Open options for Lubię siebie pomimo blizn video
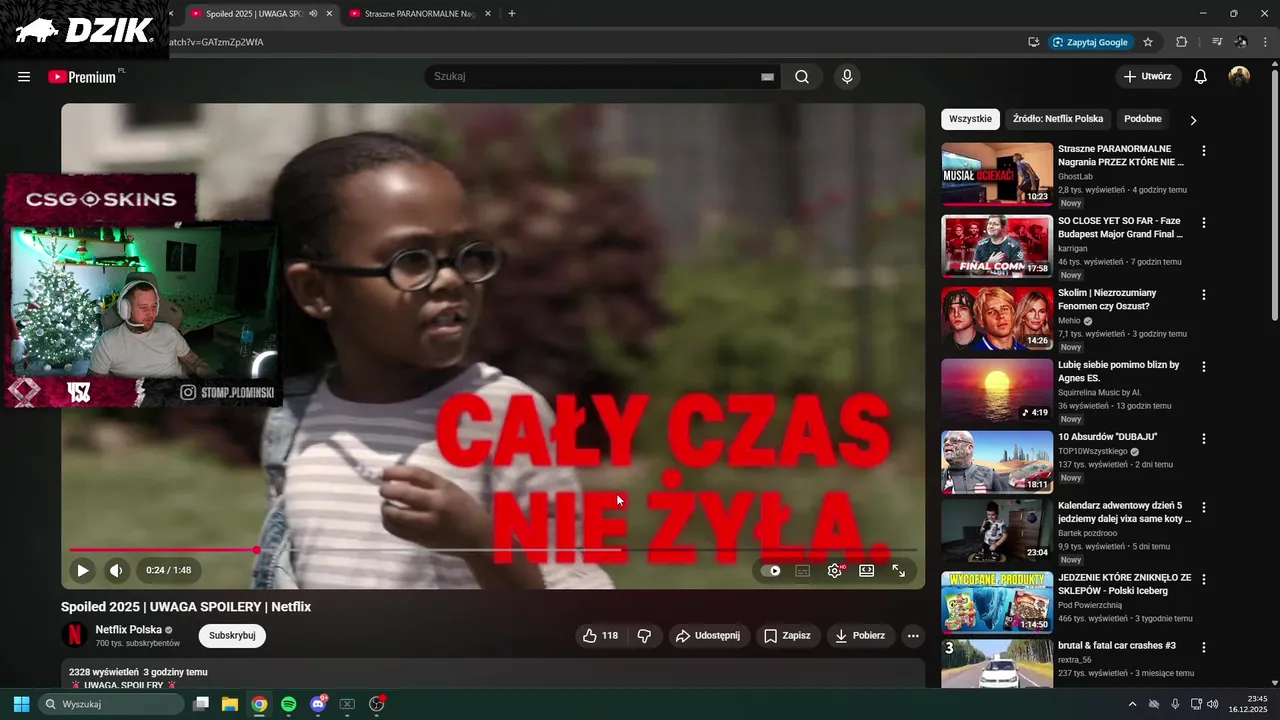This screenshot has width=1280, height=720. [x=1204, y=367]
